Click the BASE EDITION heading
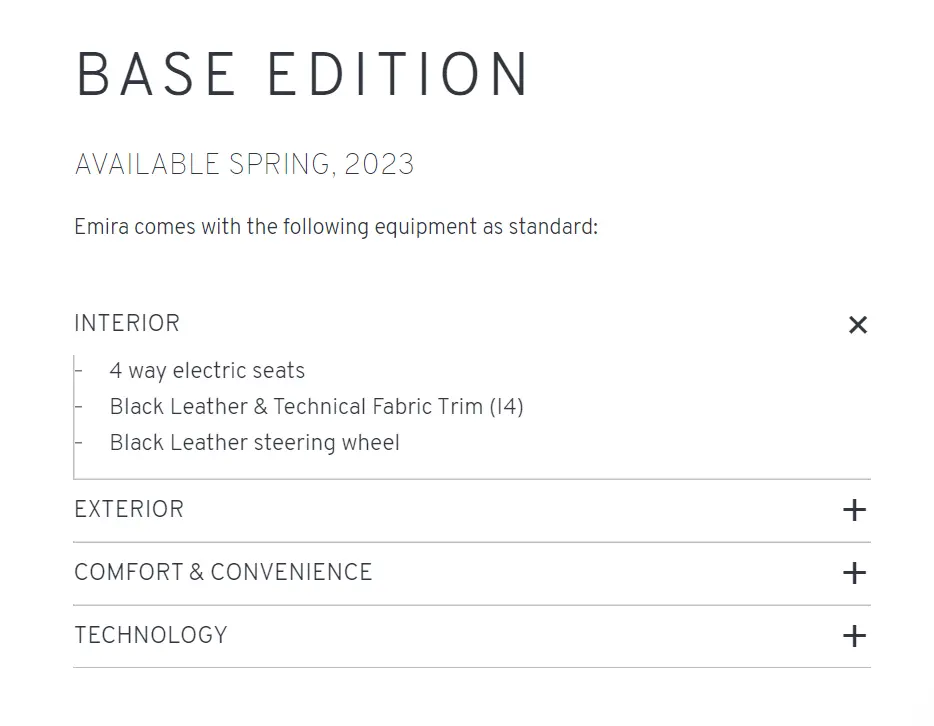The image size is (934, 726). 302,76
